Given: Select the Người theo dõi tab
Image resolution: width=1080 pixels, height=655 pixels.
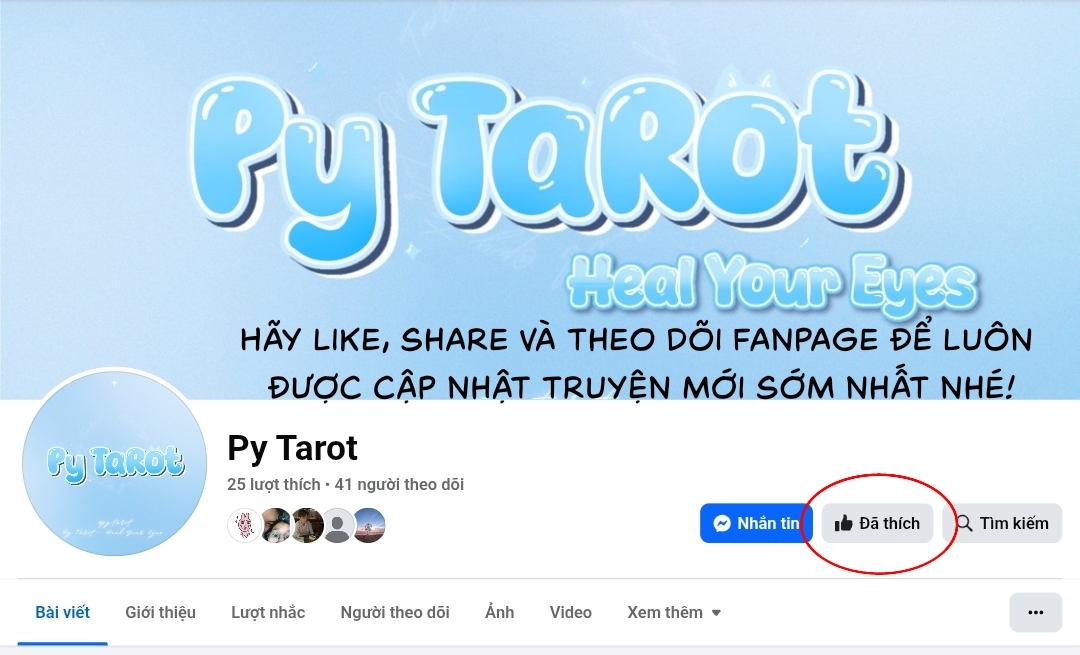Looking at the screenshot, I should pyautogui.click(x=395, y=612).
